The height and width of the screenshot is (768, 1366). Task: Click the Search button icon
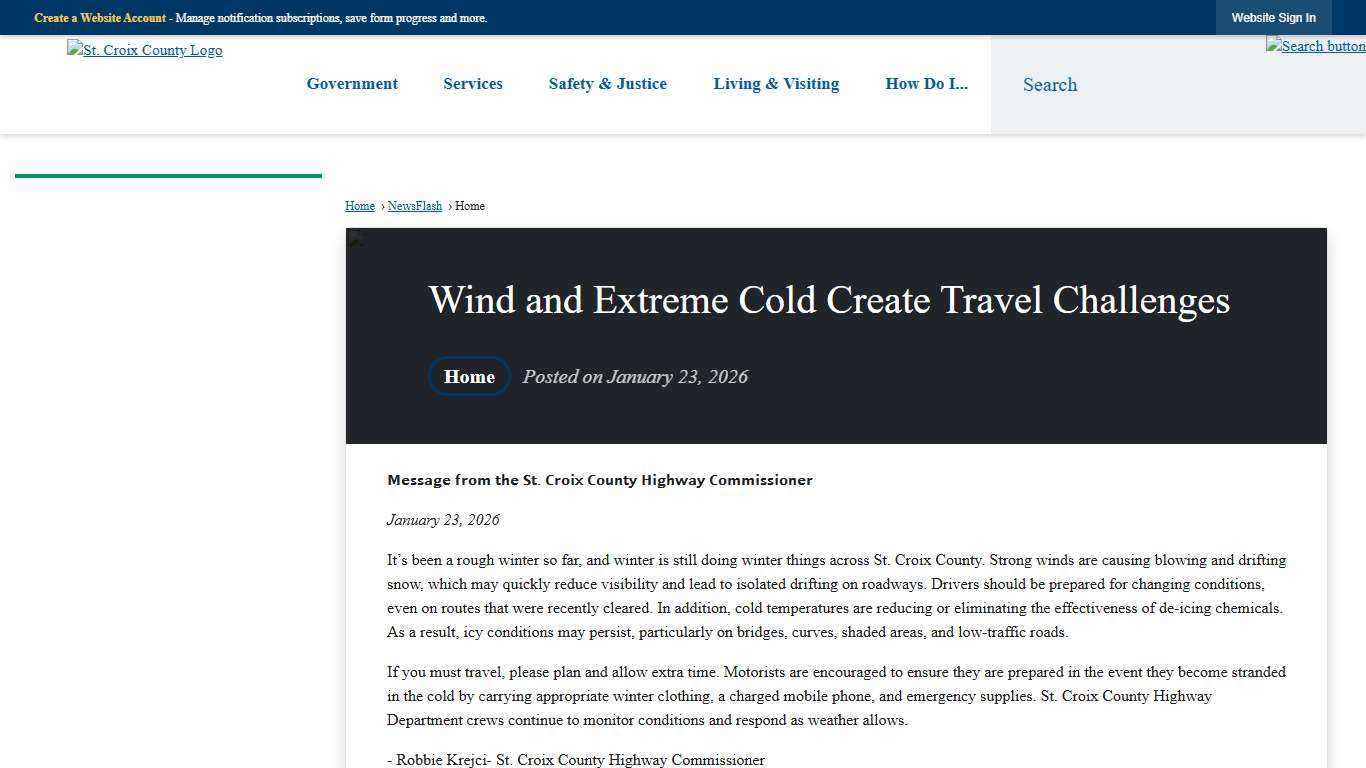(1315, 46)
